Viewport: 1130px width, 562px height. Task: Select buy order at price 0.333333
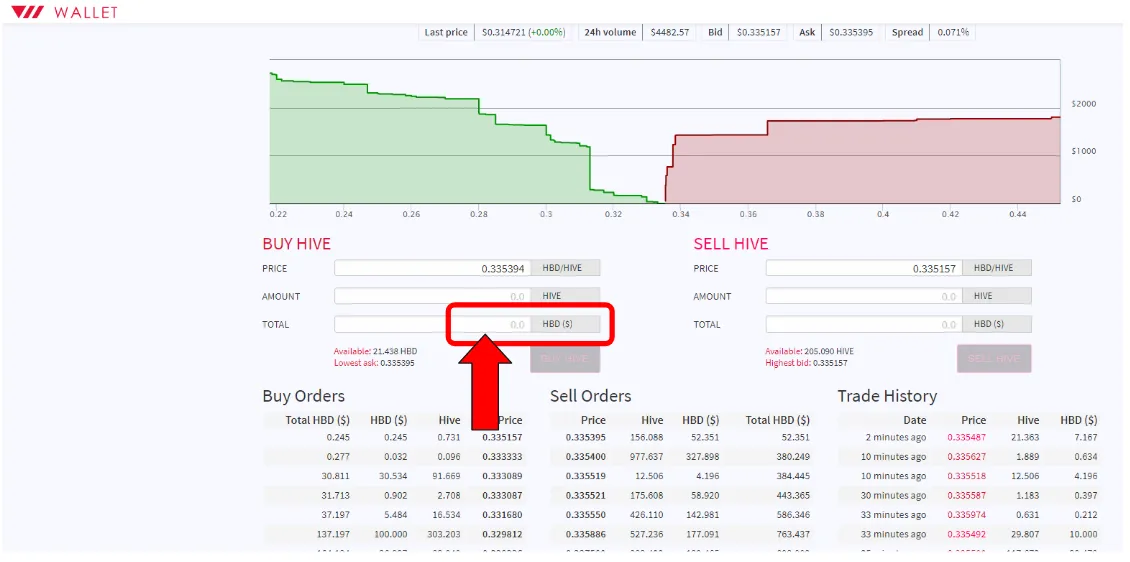pyautogui.click(x=394, y=457)
